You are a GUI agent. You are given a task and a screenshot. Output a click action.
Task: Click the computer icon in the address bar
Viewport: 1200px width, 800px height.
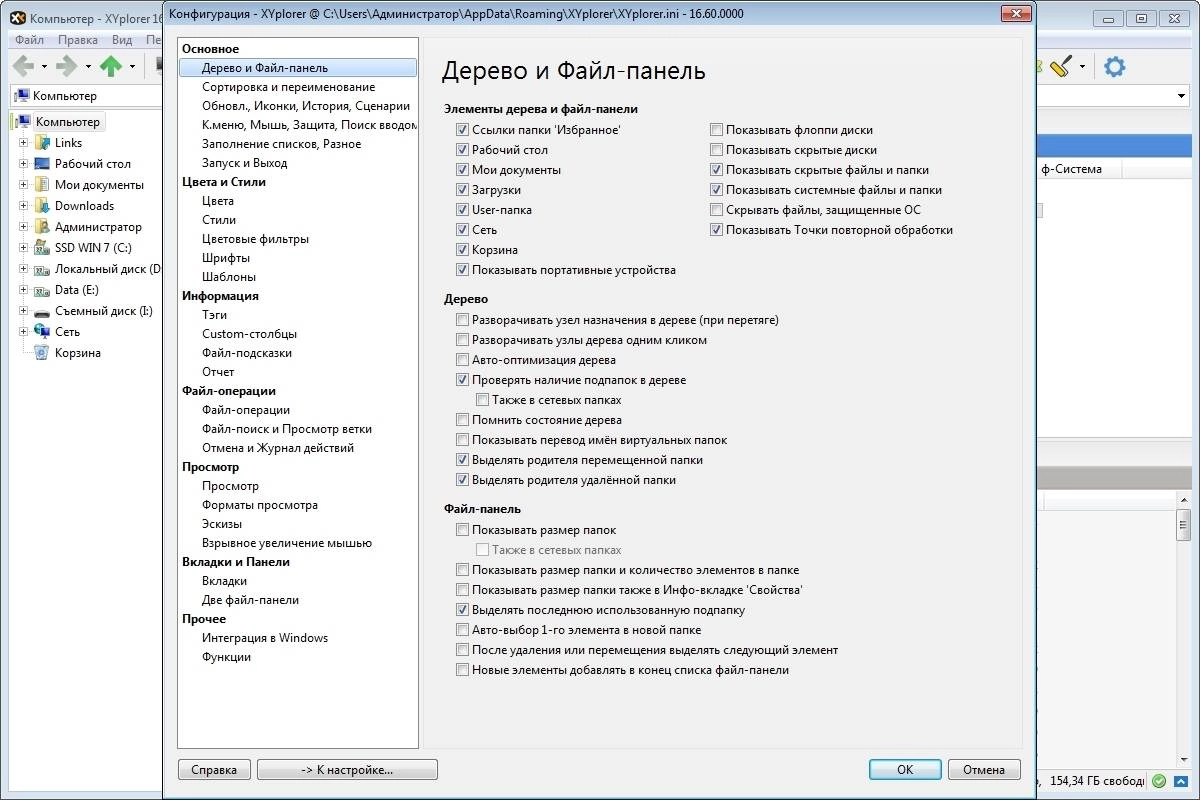click(x=22, y=96)
